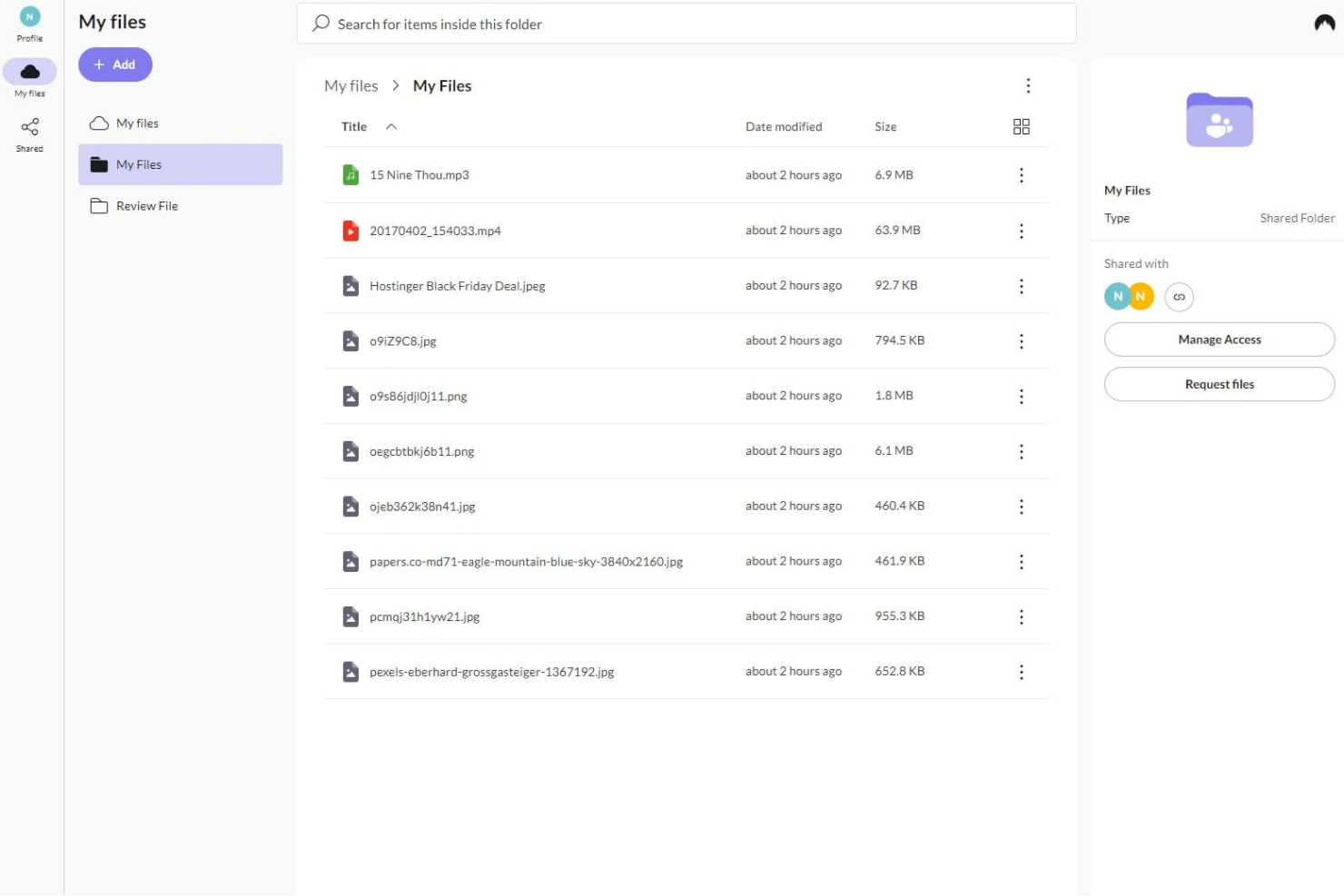Click the app logo in top right
This screenshot has width=1344, height=896.
point(1324,23)
